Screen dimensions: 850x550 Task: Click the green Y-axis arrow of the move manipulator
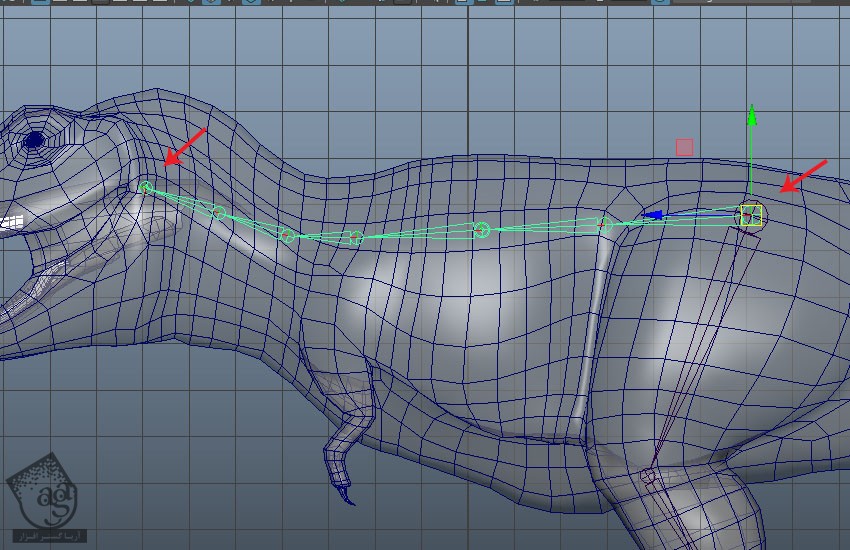tap(752, 125)
